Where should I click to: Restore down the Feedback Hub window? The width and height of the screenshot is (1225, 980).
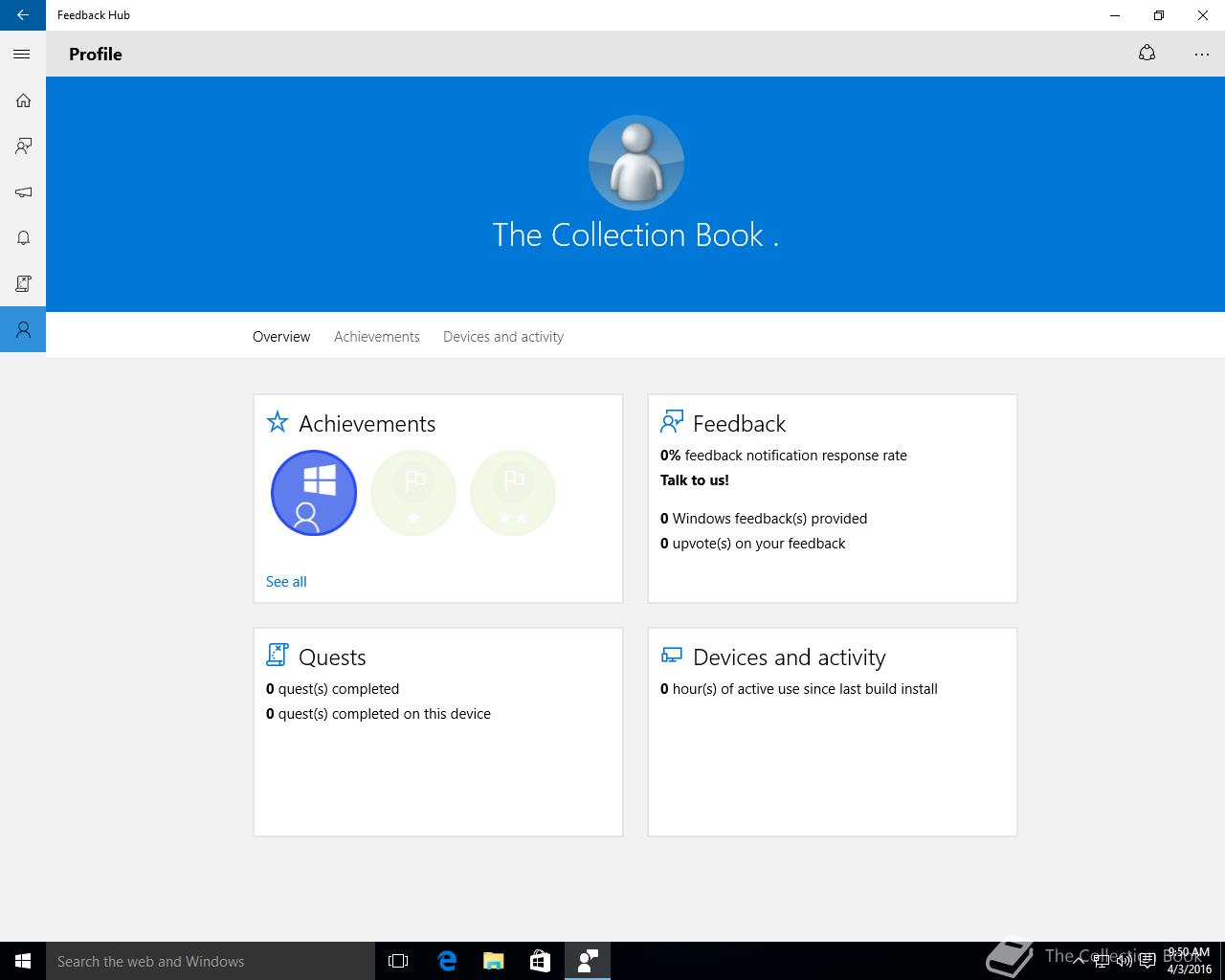tap(1159, 15)
